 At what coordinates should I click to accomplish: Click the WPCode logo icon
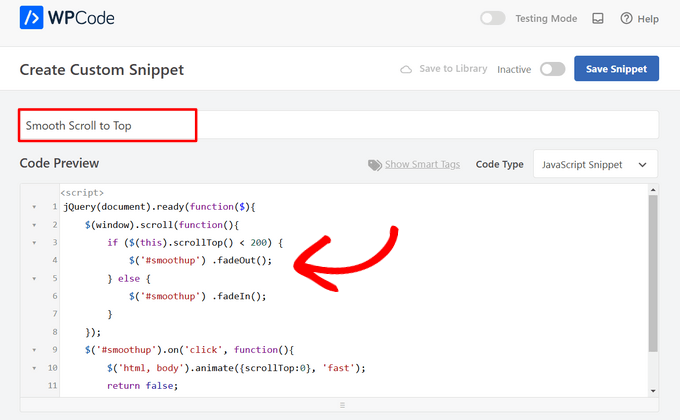coord(31,17)
